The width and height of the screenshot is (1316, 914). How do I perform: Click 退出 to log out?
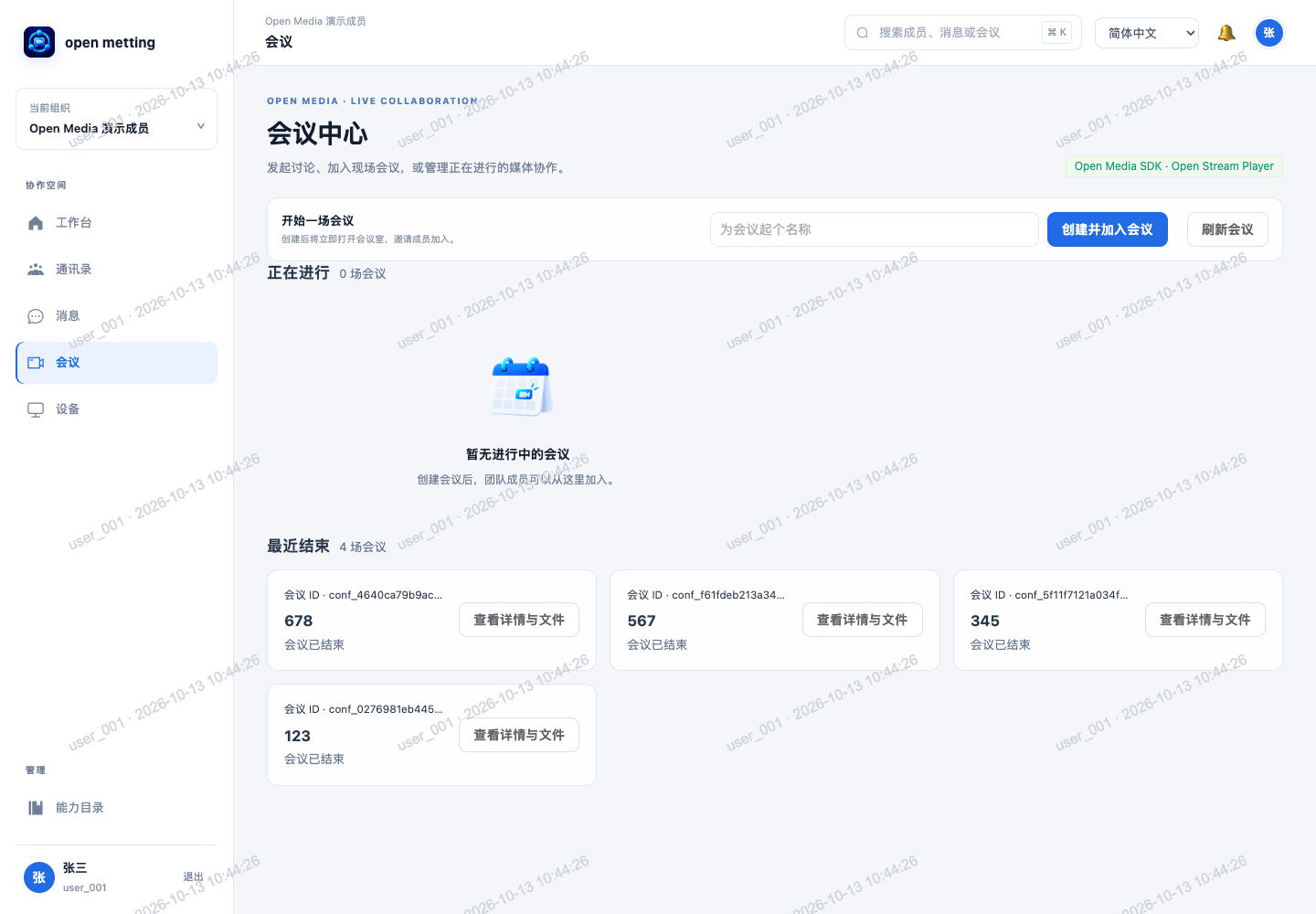(x=194, y=877)
